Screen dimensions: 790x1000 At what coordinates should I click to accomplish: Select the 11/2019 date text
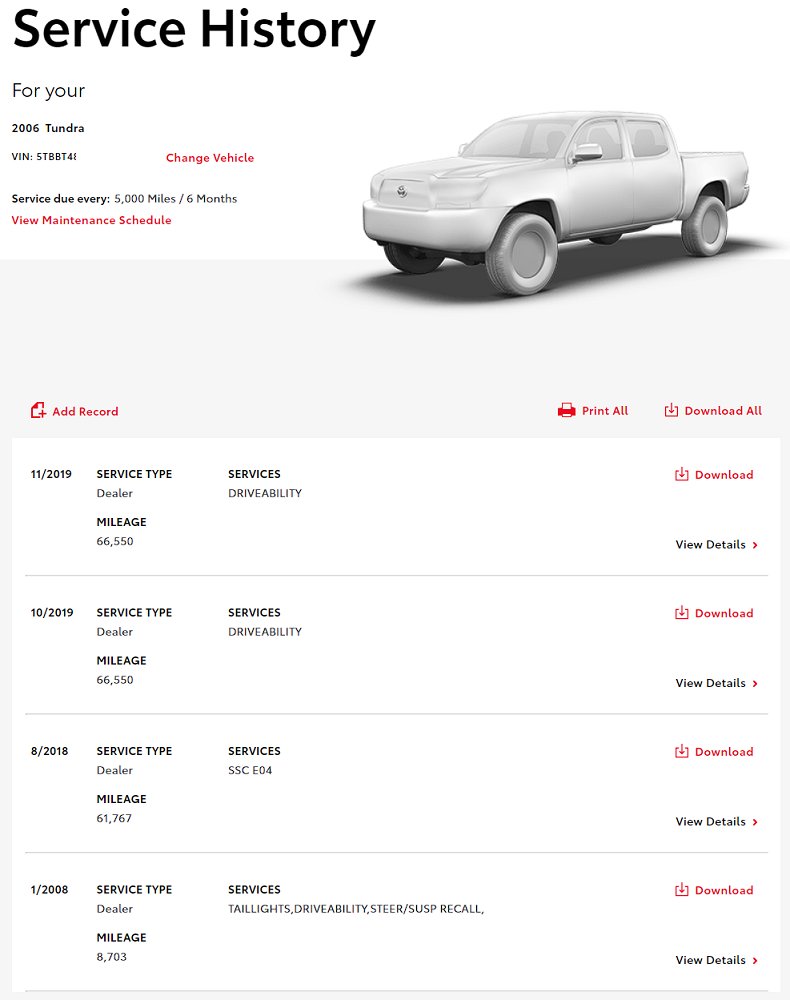[x=51, y=474]
